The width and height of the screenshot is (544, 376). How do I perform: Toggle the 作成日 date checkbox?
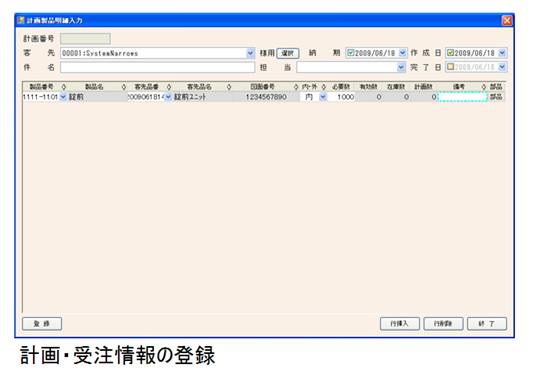pos(450,53)
